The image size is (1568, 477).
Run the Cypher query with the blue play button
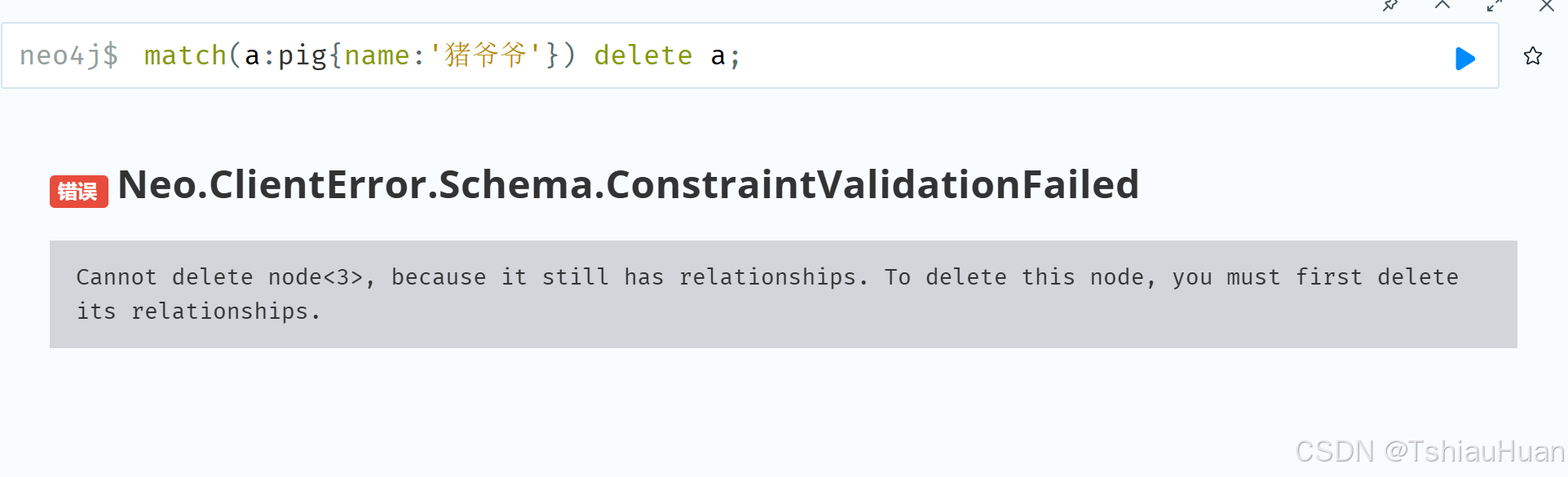coord(1465,58)
